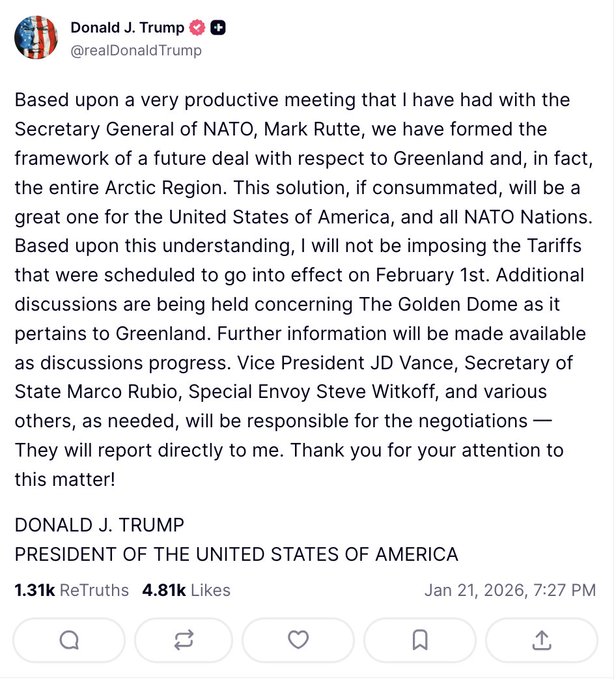This screenshot has width=616, height=680.
Task: Open Donald J. Trump display name
Action: click(127, 29)
